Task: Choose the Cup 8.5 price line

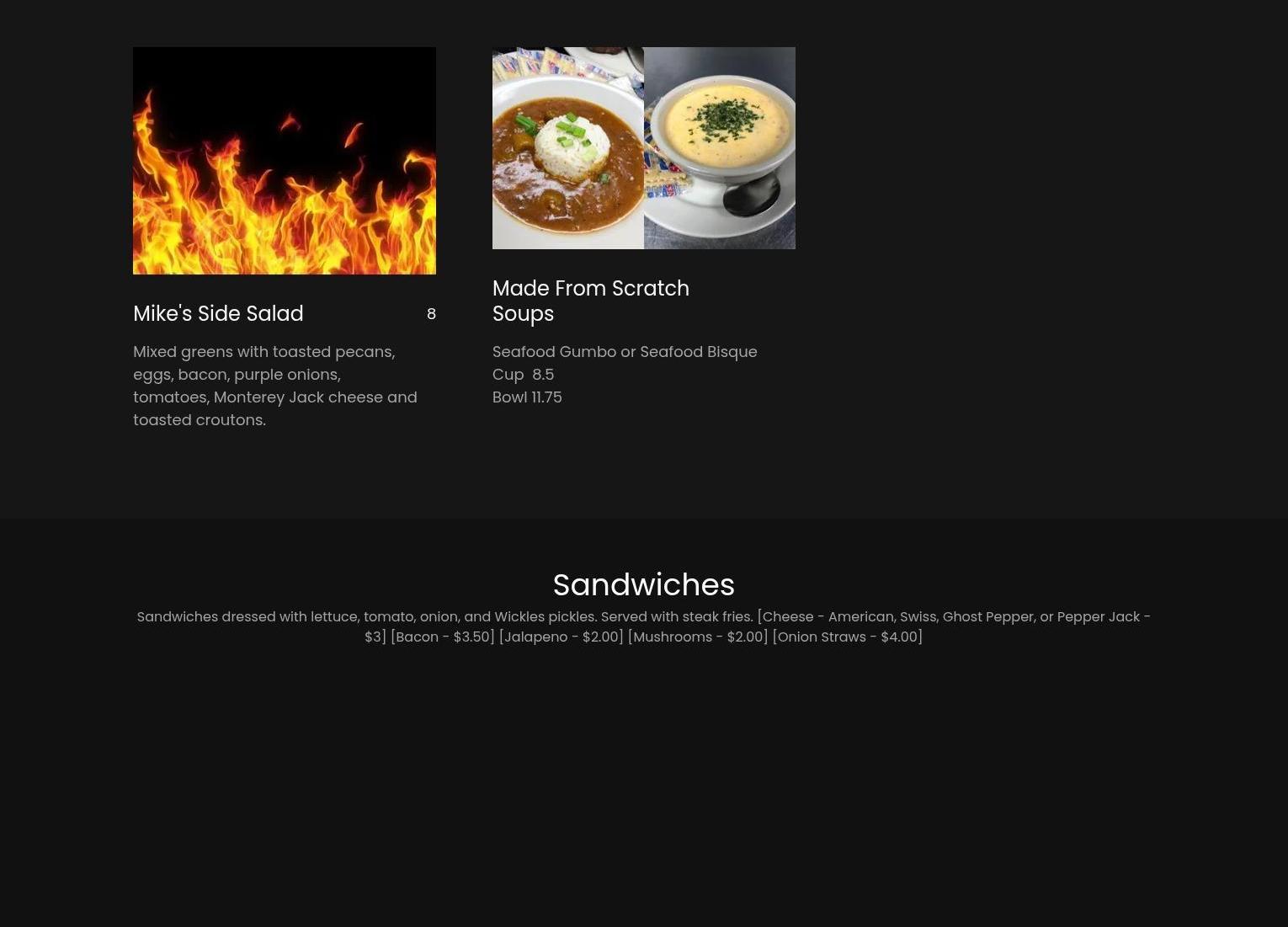Action: click(523, 375)
